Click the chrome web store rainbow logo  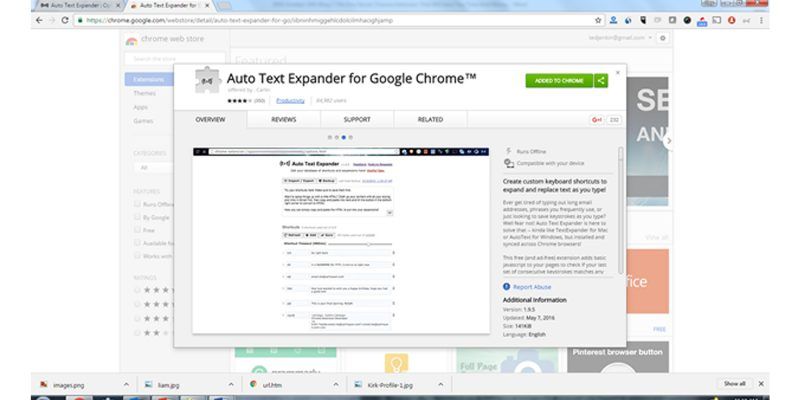click(131, 40)
